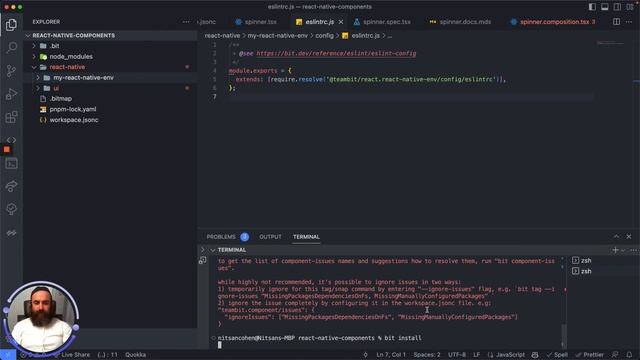Image resolution: width=640 pixels, height=360 pixels.
Task: Open the Extensions view
Action: click(x=11, y=118)
